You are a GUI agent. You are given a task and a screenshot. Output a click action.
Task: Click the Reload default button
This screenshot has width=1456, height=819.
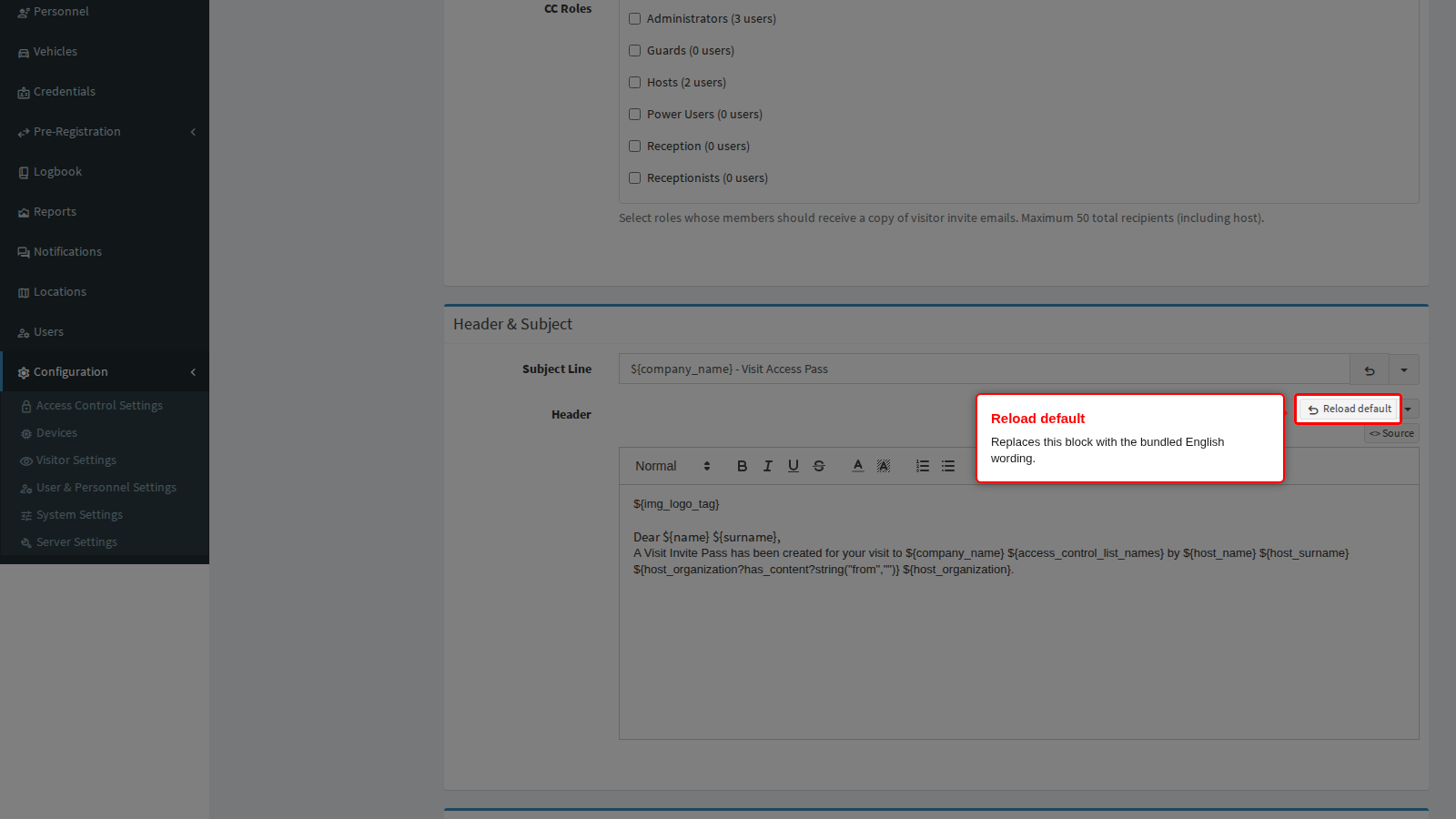click(1350, 409)
